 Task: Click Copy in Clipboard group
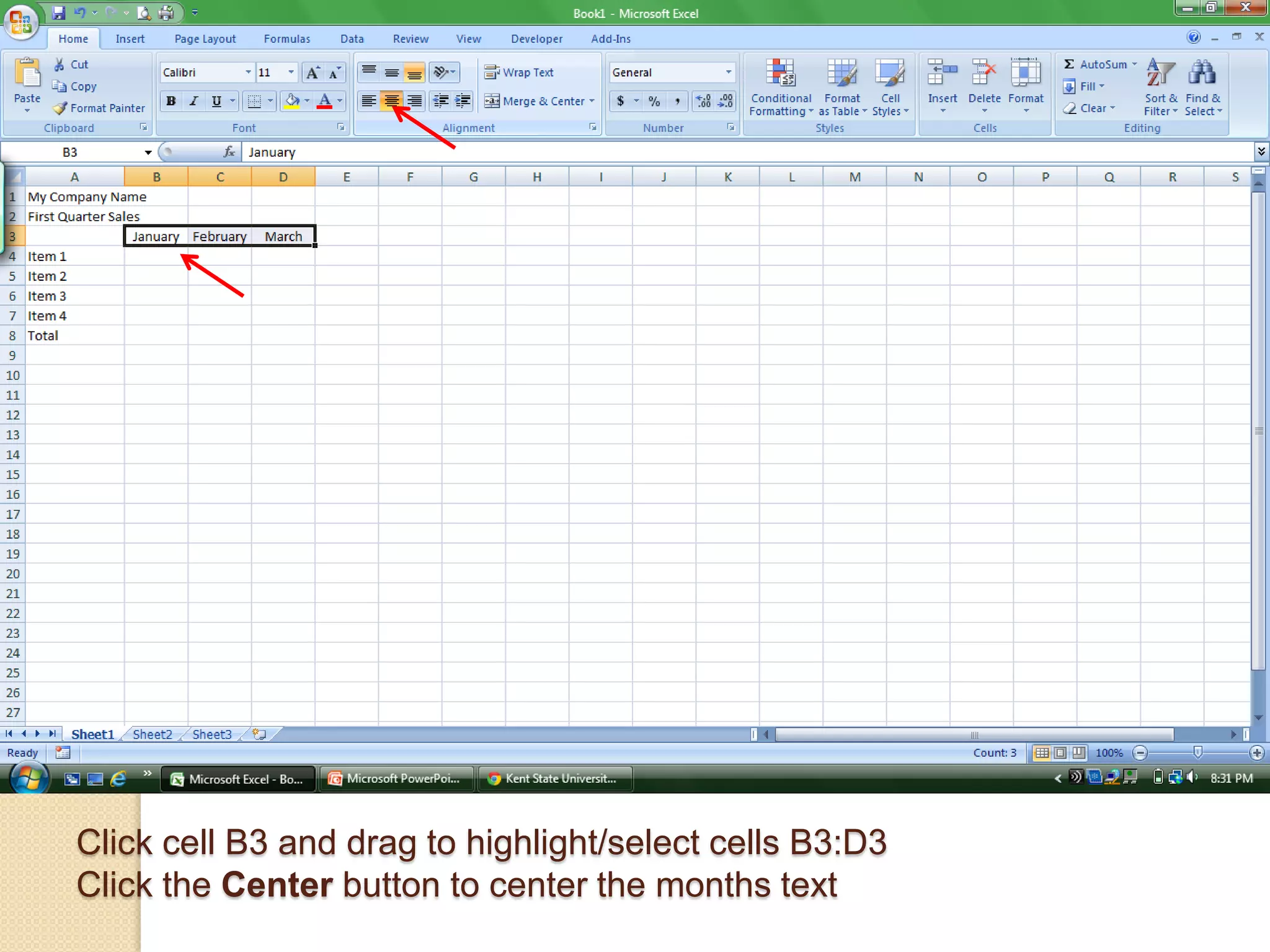click(x=74, y=86)
